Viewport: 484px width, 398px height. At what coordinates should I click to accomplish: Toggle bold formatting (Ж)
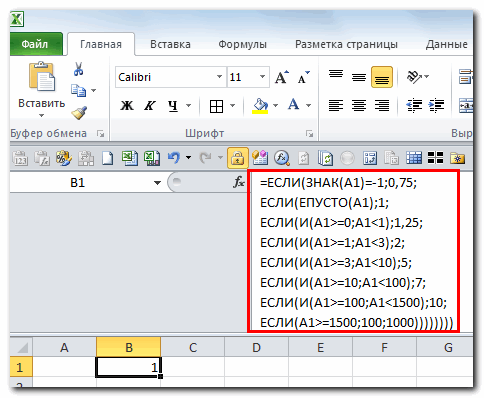[x=127, y=106]
